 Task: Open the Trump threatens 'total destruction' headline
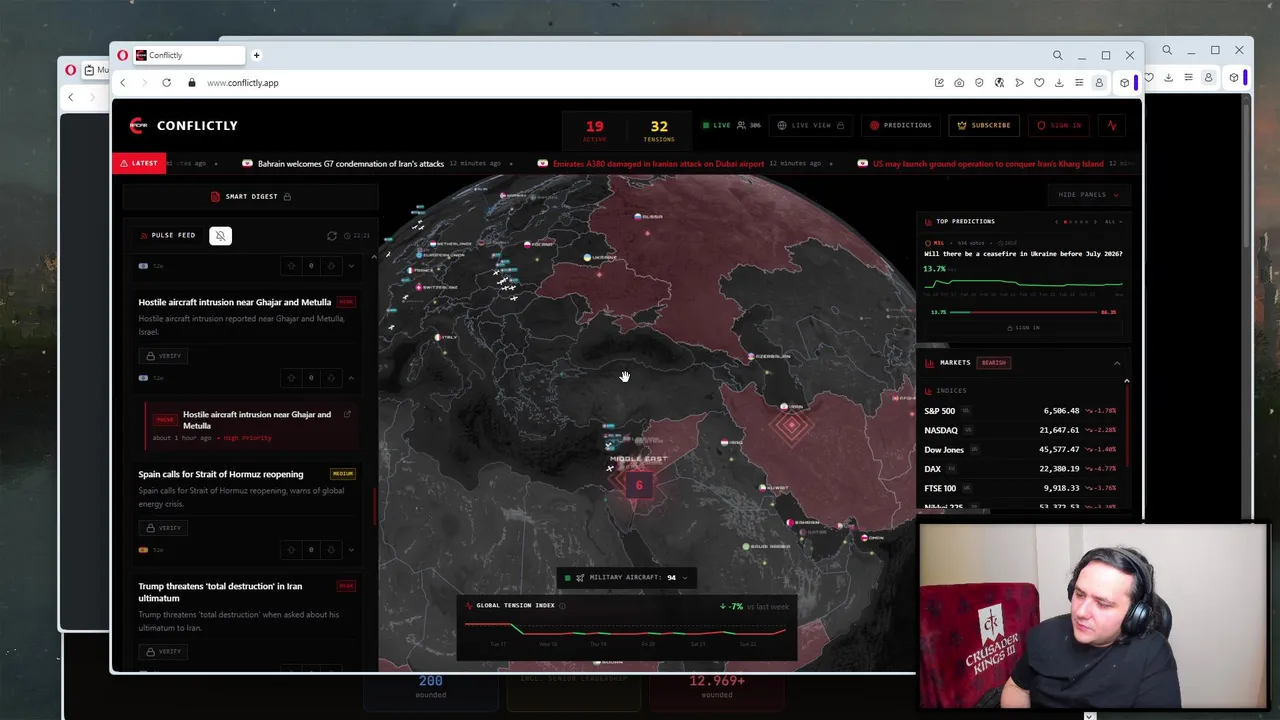[x=220, y=592]
